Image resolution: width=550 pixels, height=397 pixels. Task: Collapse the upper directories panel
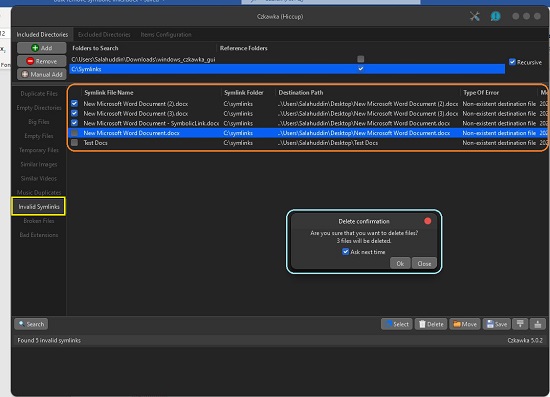520,324
